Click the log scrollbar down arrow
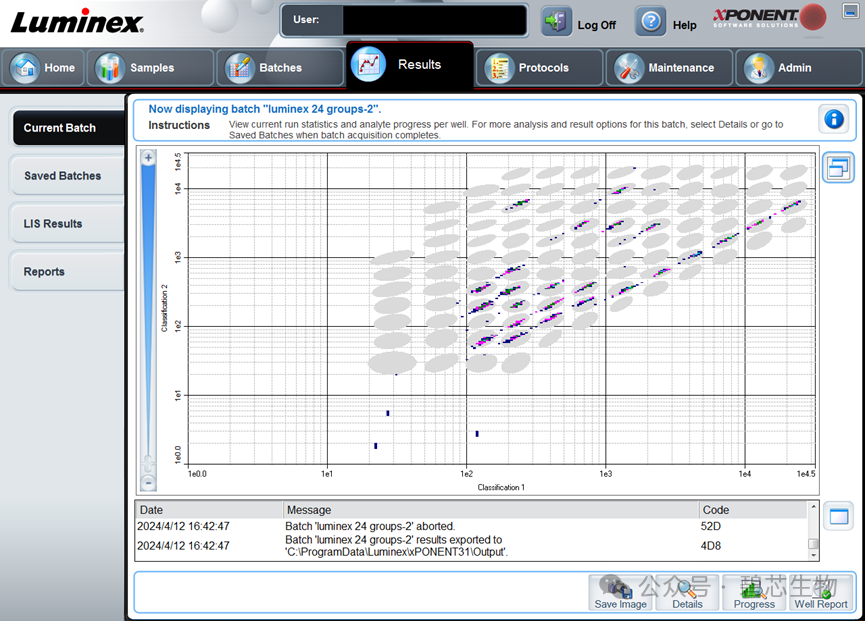The height and width of the screenshot is (621, 865). click(813, 556)
